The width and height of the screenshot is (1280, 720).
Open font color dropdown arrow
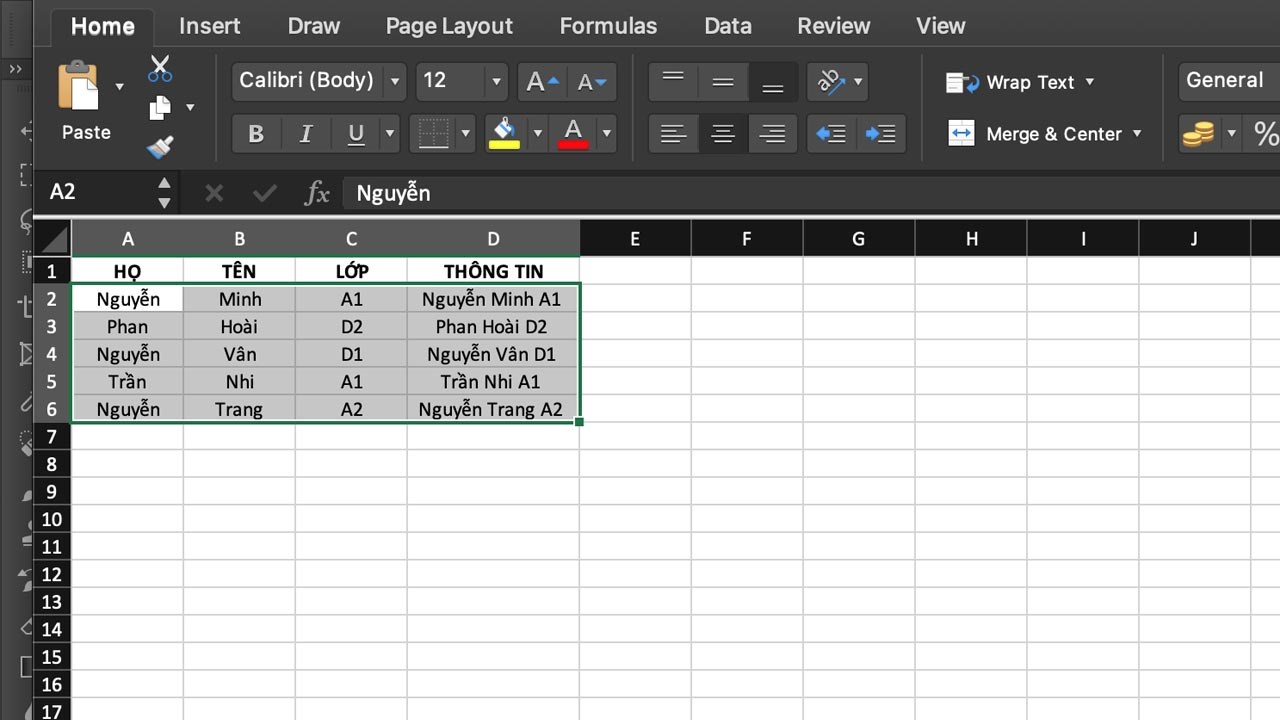pos(606,133)
